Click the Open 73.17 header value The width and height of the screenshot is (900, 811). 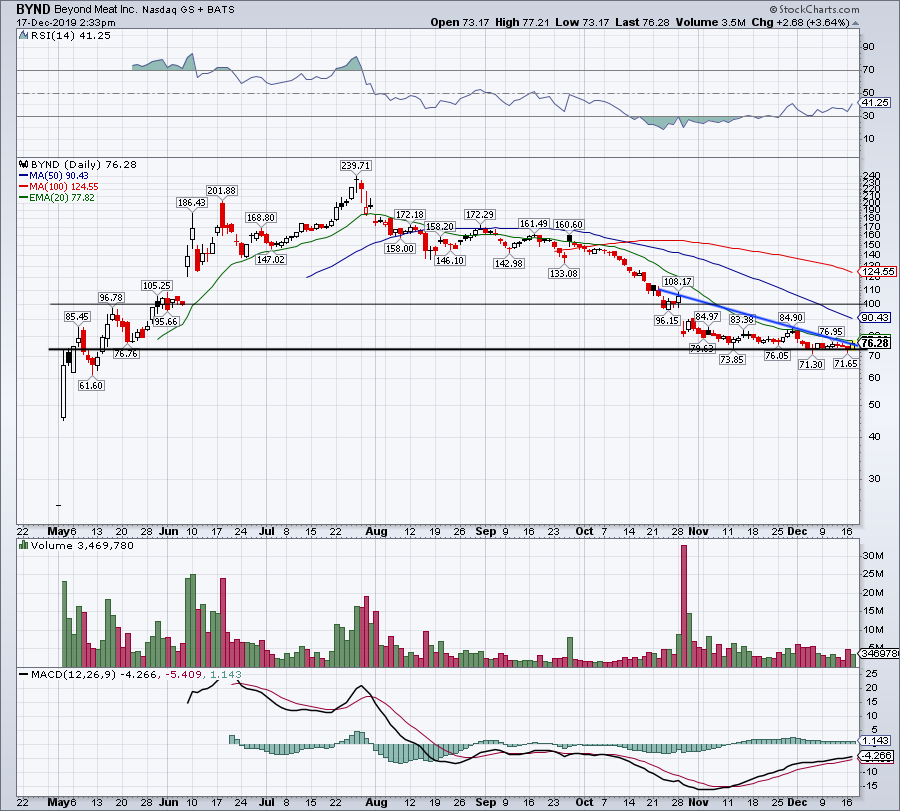(460, 22)
